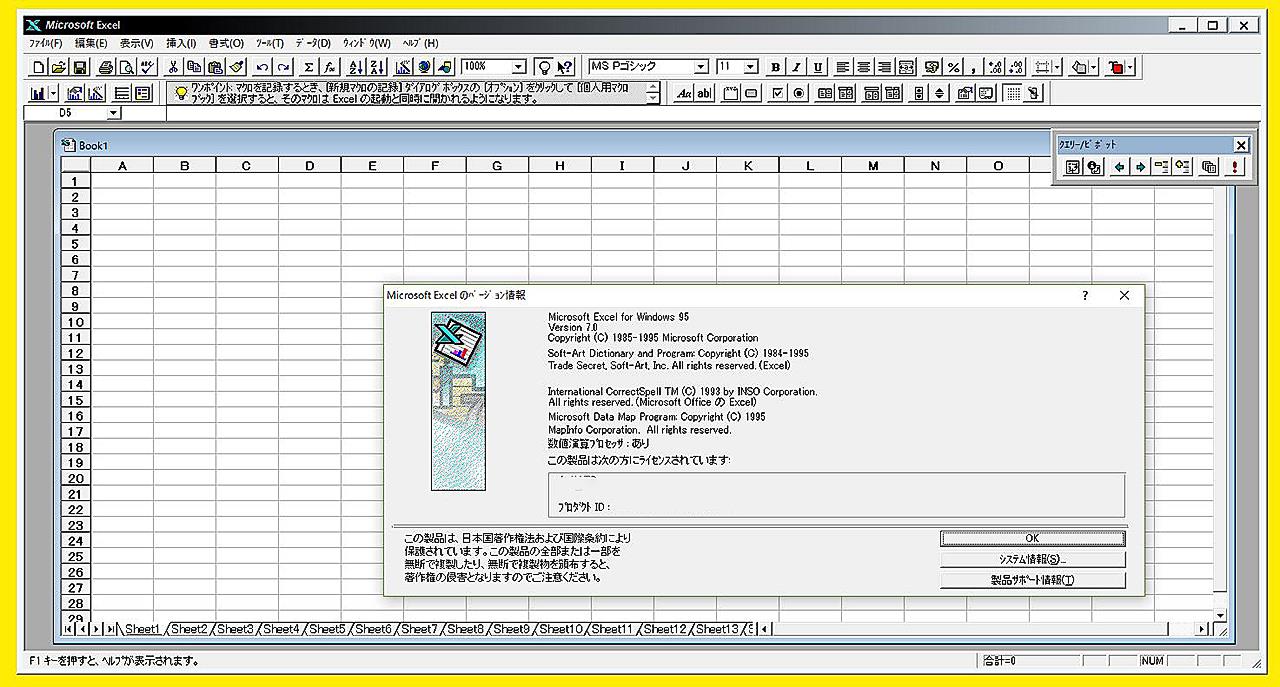Click the システム情報(S)... button
This screenshot has width=1280, height=687.
tap(1032, 559)
